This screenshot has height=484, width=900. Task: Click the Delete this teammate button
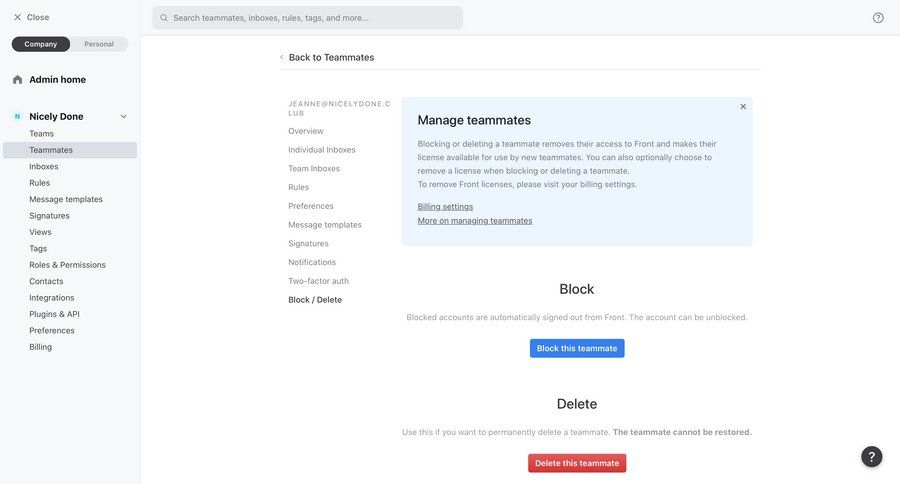(x=577, y=463)
